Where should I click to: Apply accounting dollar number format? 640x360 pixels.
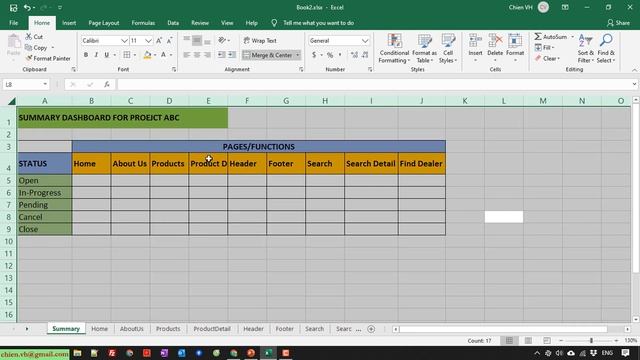coord(314,55)
